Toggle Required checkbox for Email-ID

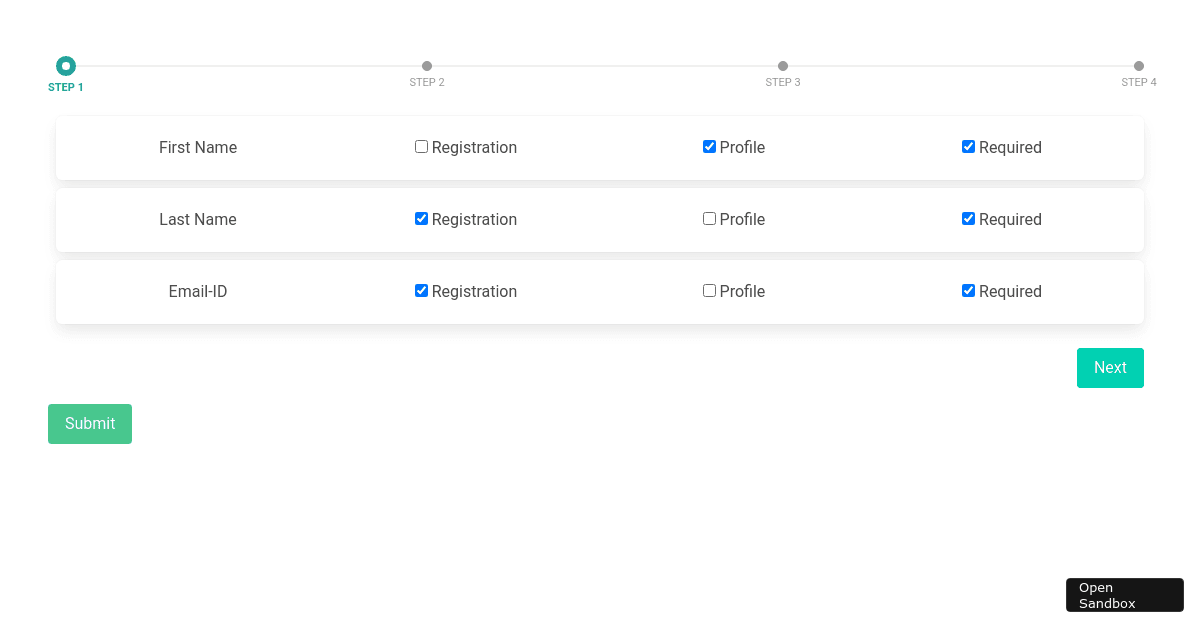click(x=968, y=290)
